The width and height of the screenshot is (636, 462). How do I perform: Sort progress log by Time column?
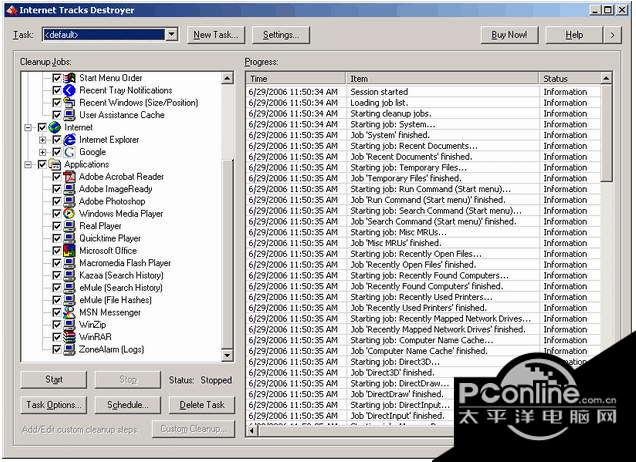[x=295, y=79]
